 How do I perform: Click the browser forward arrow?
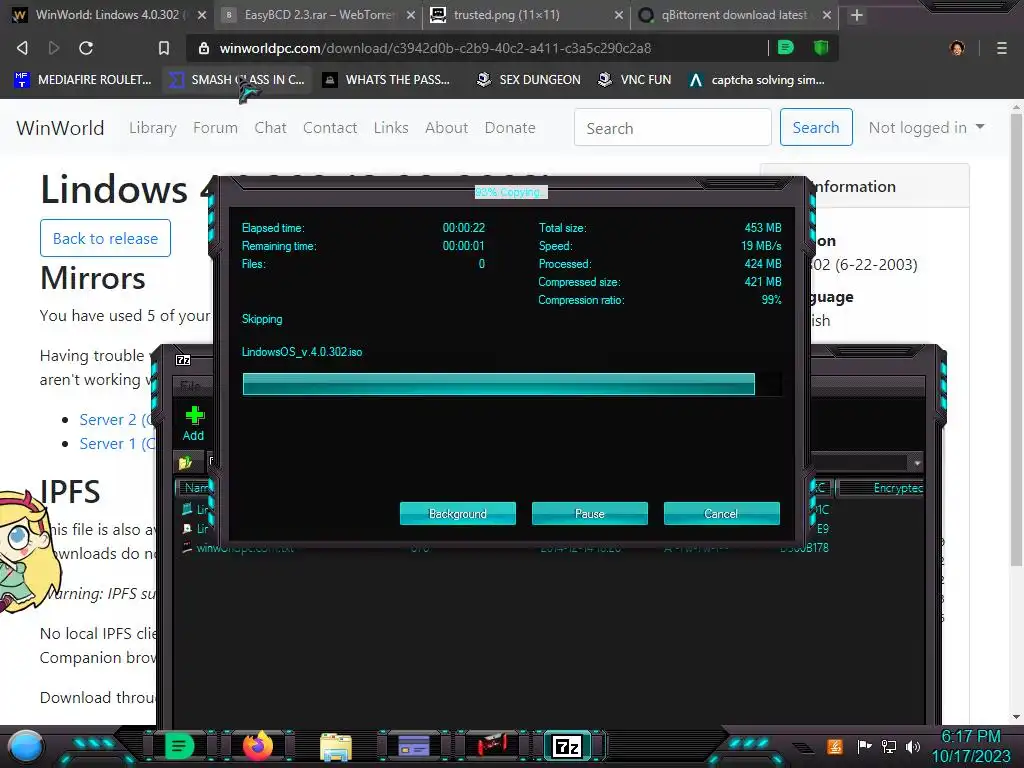[54, 48]
